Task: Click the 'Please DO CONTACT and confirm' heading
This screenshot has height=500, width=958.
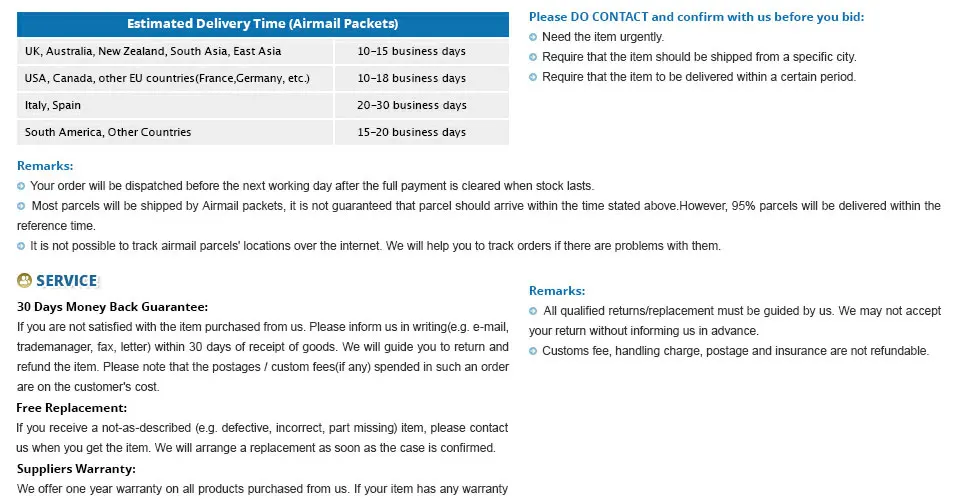Action: [697, 17]
